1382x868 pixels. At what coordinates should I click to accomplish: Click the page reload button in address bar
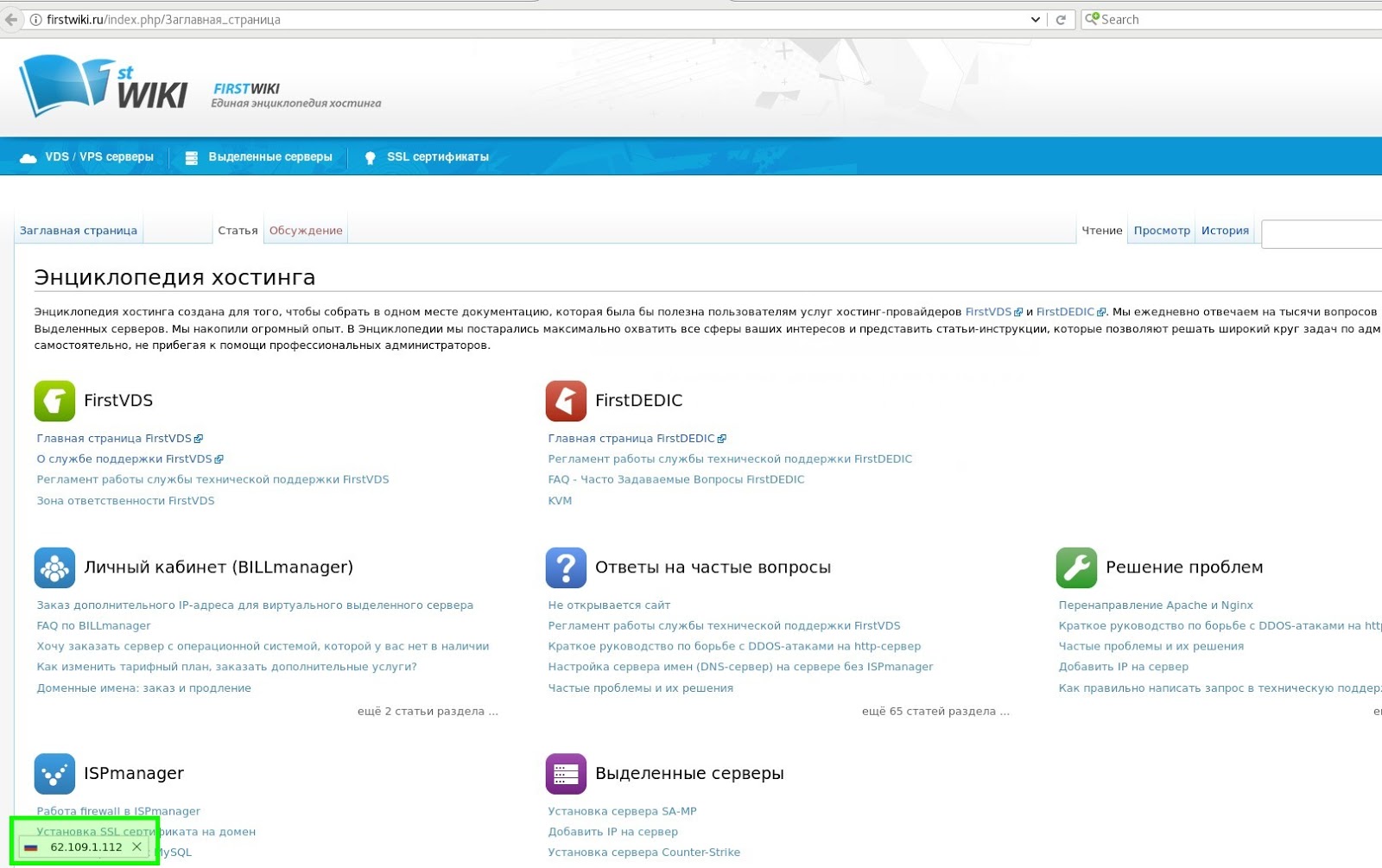tap(1062, 19)
